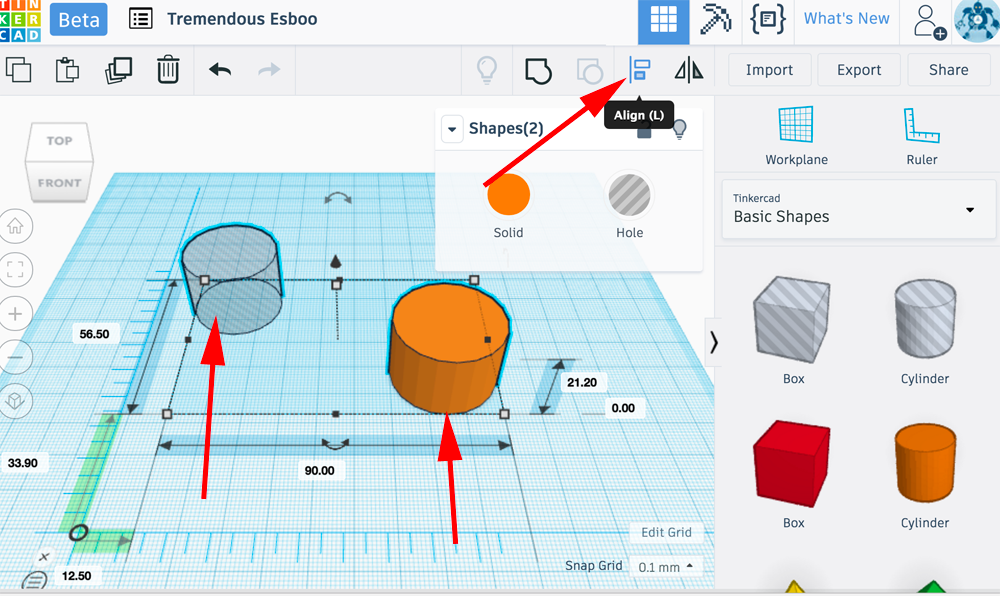Image resolution: width=1000 pixels, height=596 pixels.
Task: Rename the design Tremendous Esboo
Action: click(242, 19)
